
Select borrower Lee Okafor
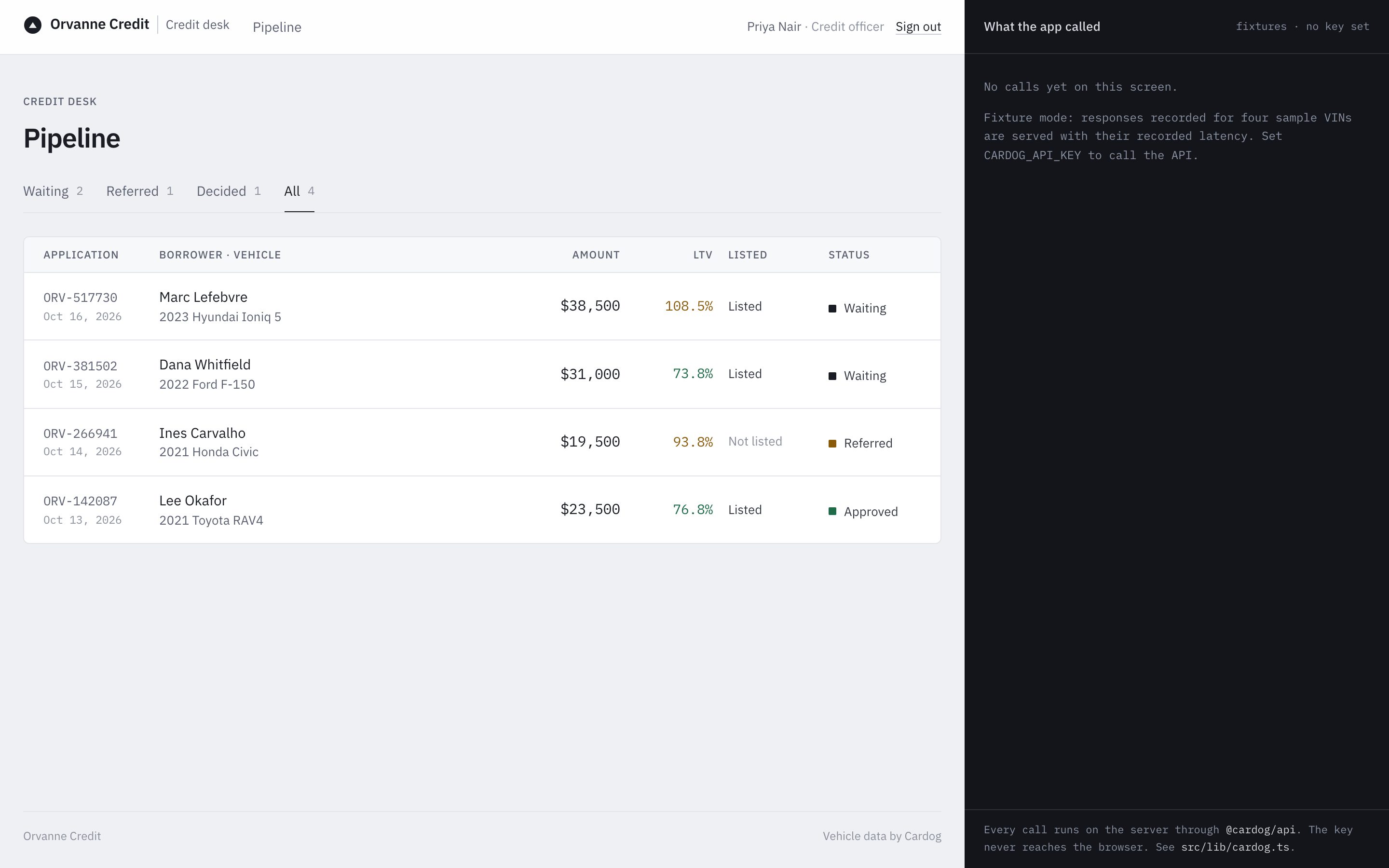pos(193,501)
